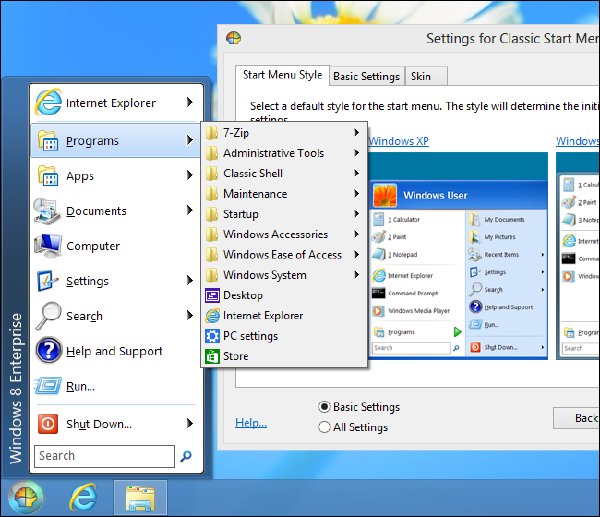Click the Help... link
600x517 pixels.
click(251, 423)
